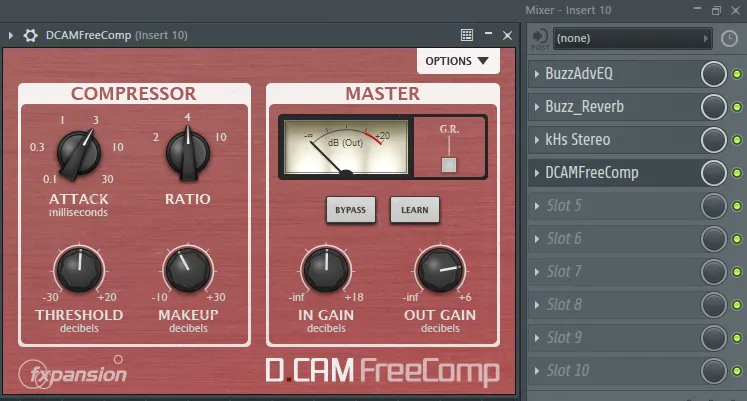Click the D.CAM FreeComp logo text
This screenshot has height=401, width=747.
pos(382,371)
